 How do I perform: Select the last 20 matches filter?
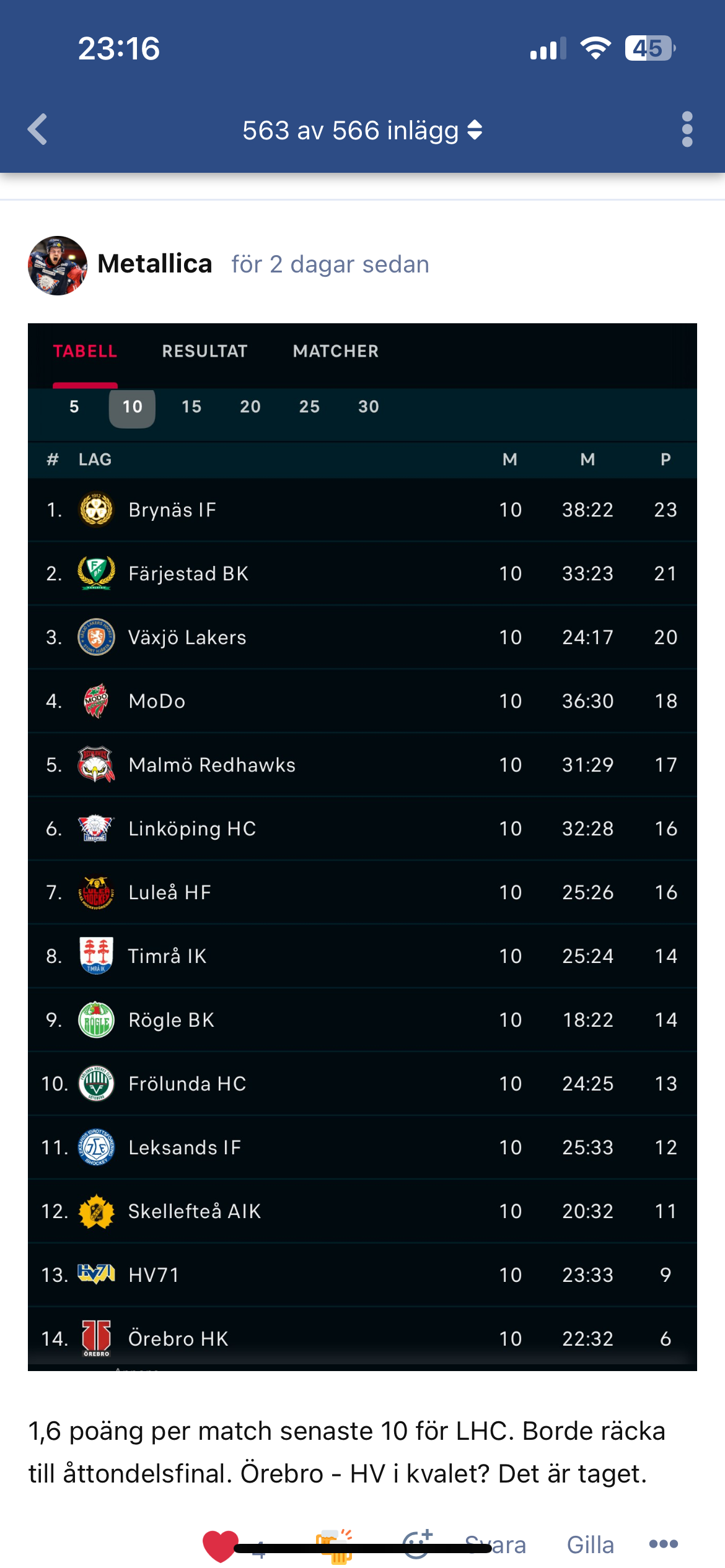(250, 407)
